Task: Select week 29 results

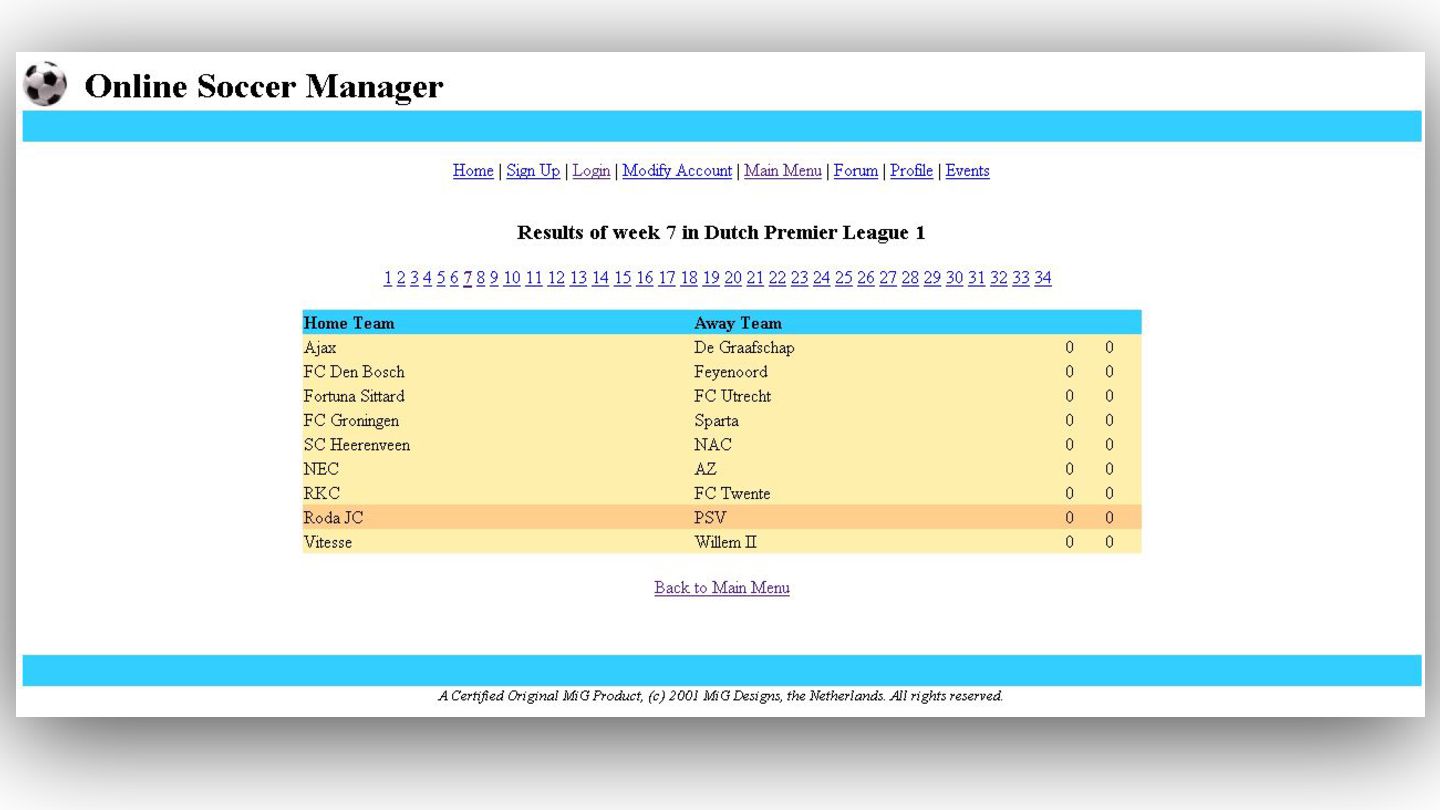Action: point(932,277)
